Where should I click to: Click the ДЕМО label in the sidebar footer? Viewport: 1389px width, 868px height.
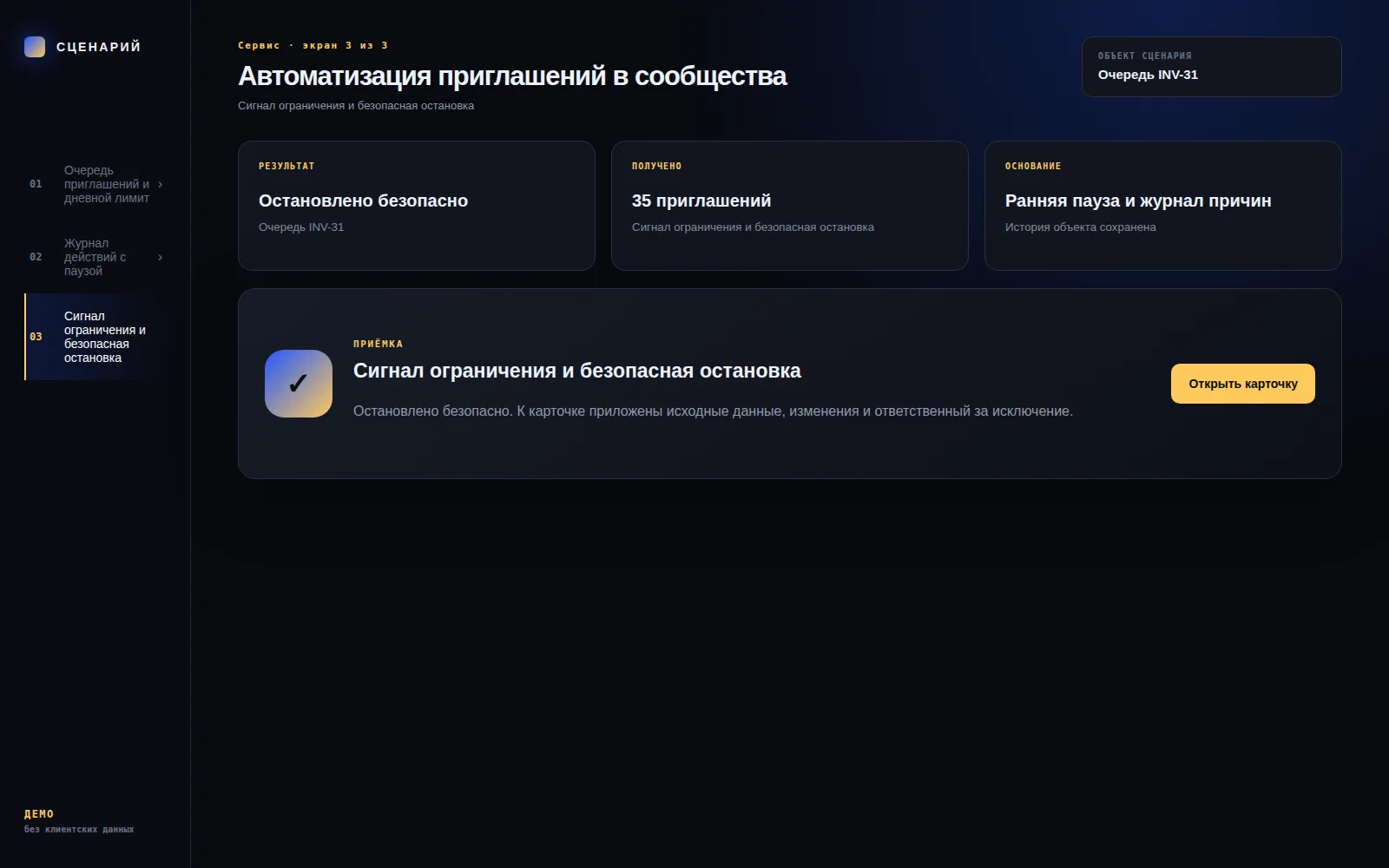pos(39,814)
